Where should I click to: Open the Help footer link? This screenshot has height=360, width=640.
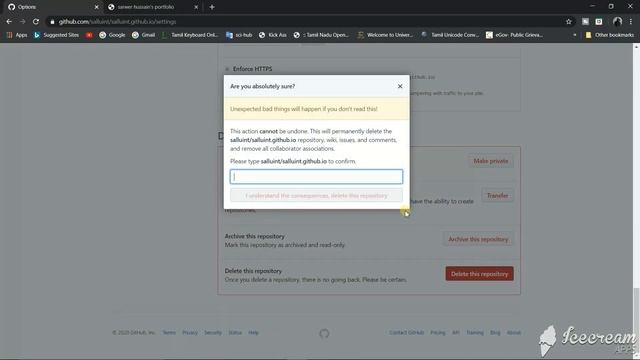(253, 333)
